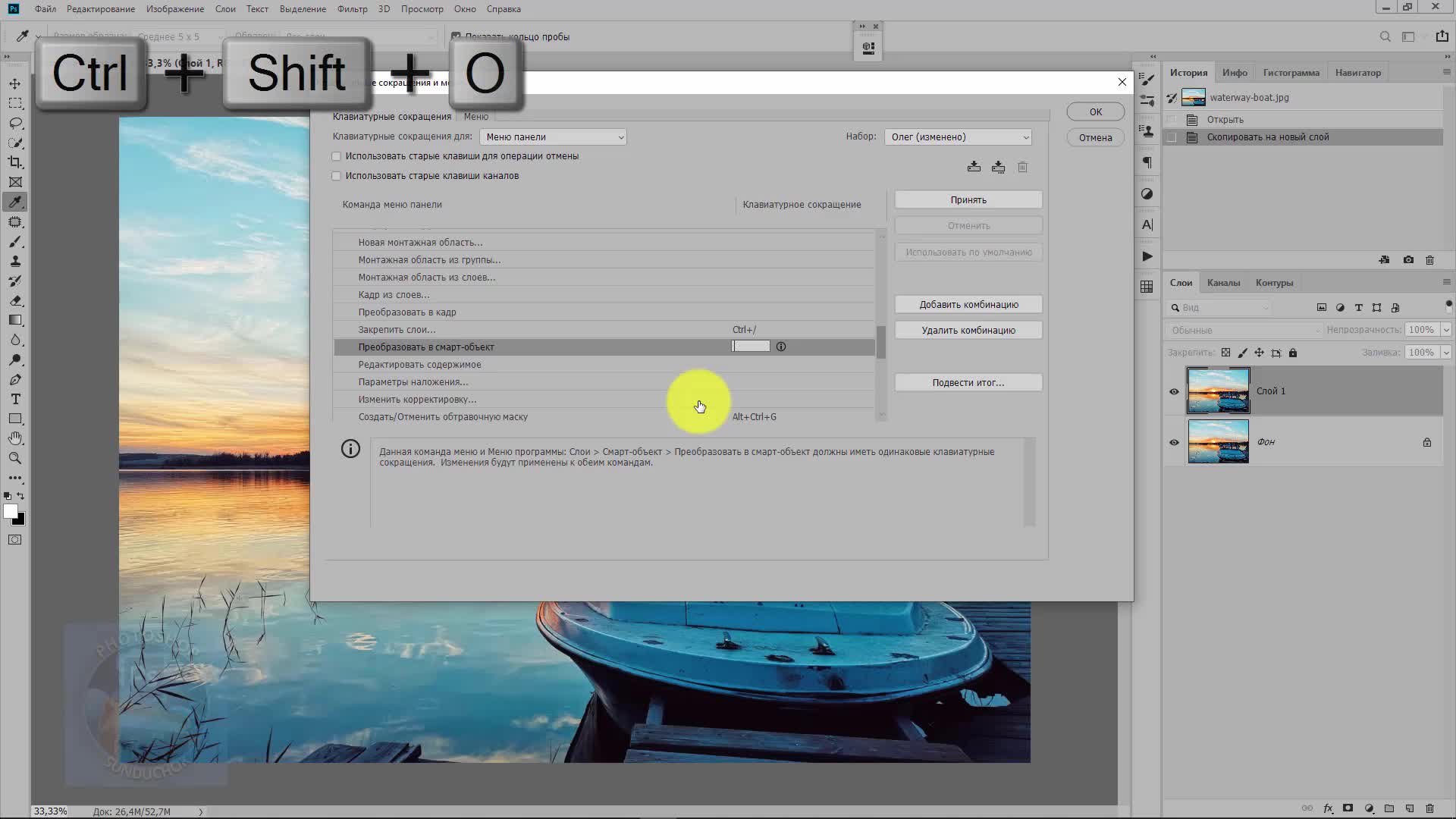
Task: Select the Lasso tool
Action: click(x=15, y=123)
